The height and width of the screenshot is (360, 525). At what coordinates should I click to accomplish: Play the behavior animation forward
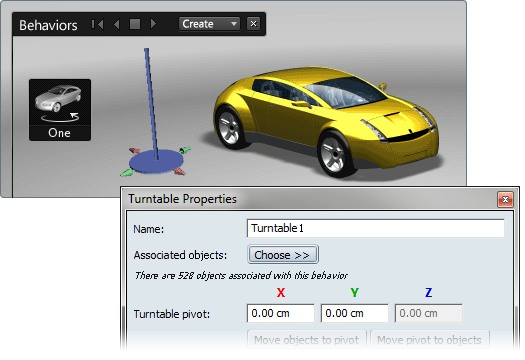point(153,24)
